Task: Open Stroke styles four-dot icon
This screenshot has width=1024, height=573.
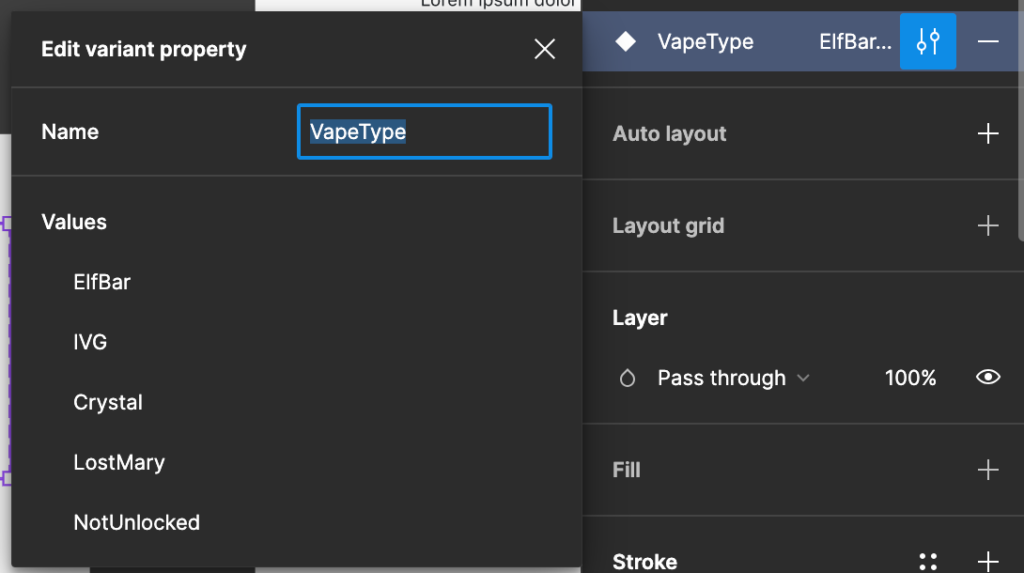Action: (928, 561)
